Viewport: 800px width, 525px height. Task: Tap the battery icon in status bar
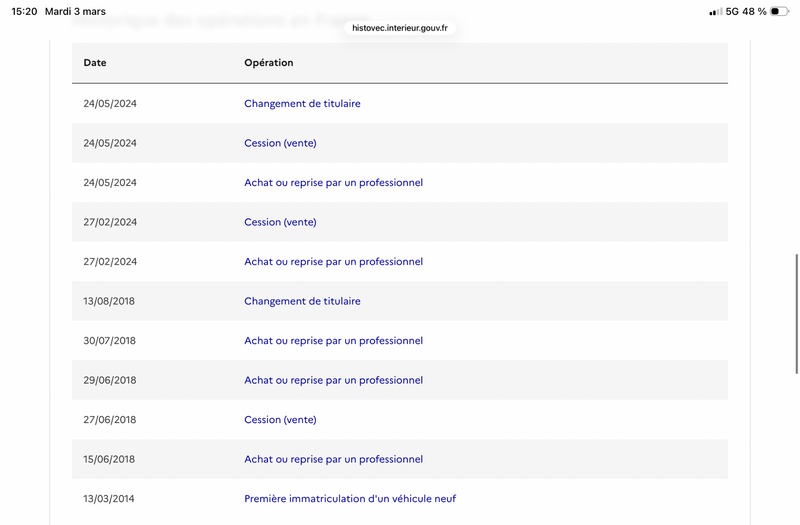coord(779,11)
